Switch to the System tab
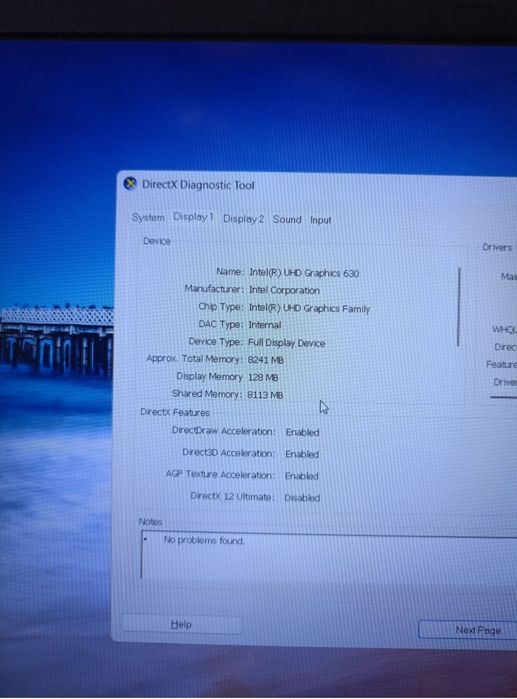This screenshot has height=699, width=517. (x=148, y=218)
